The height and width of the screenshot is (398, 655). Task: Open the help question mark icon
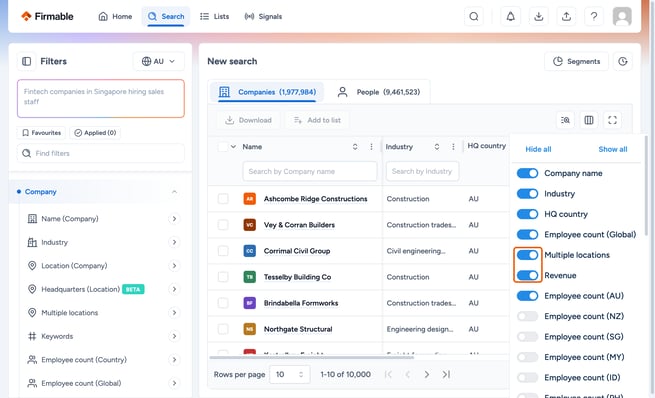[594, 16]
